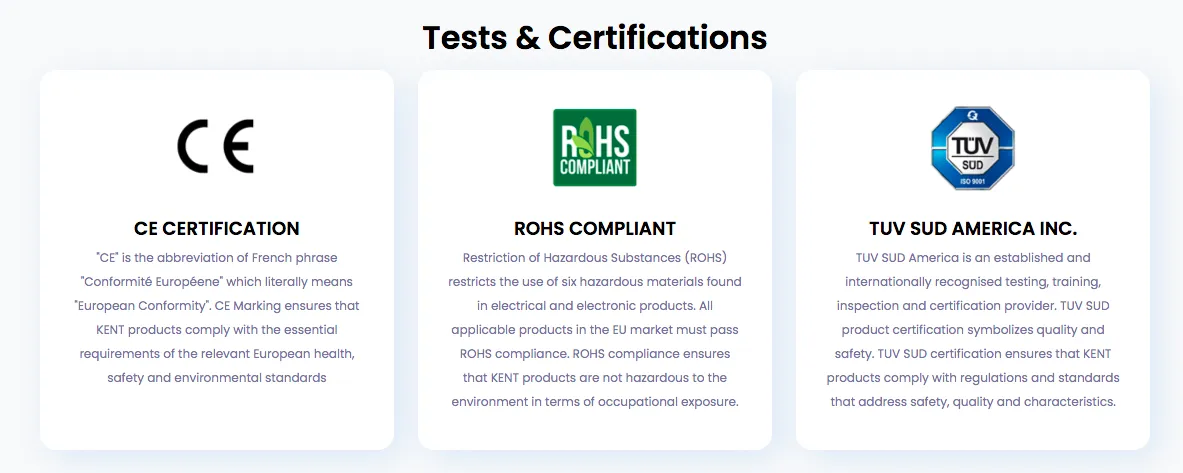1183x473 pixels.
Task: Click 'that address safety, quality and characteristics' line
Action: tap(973, 402)
